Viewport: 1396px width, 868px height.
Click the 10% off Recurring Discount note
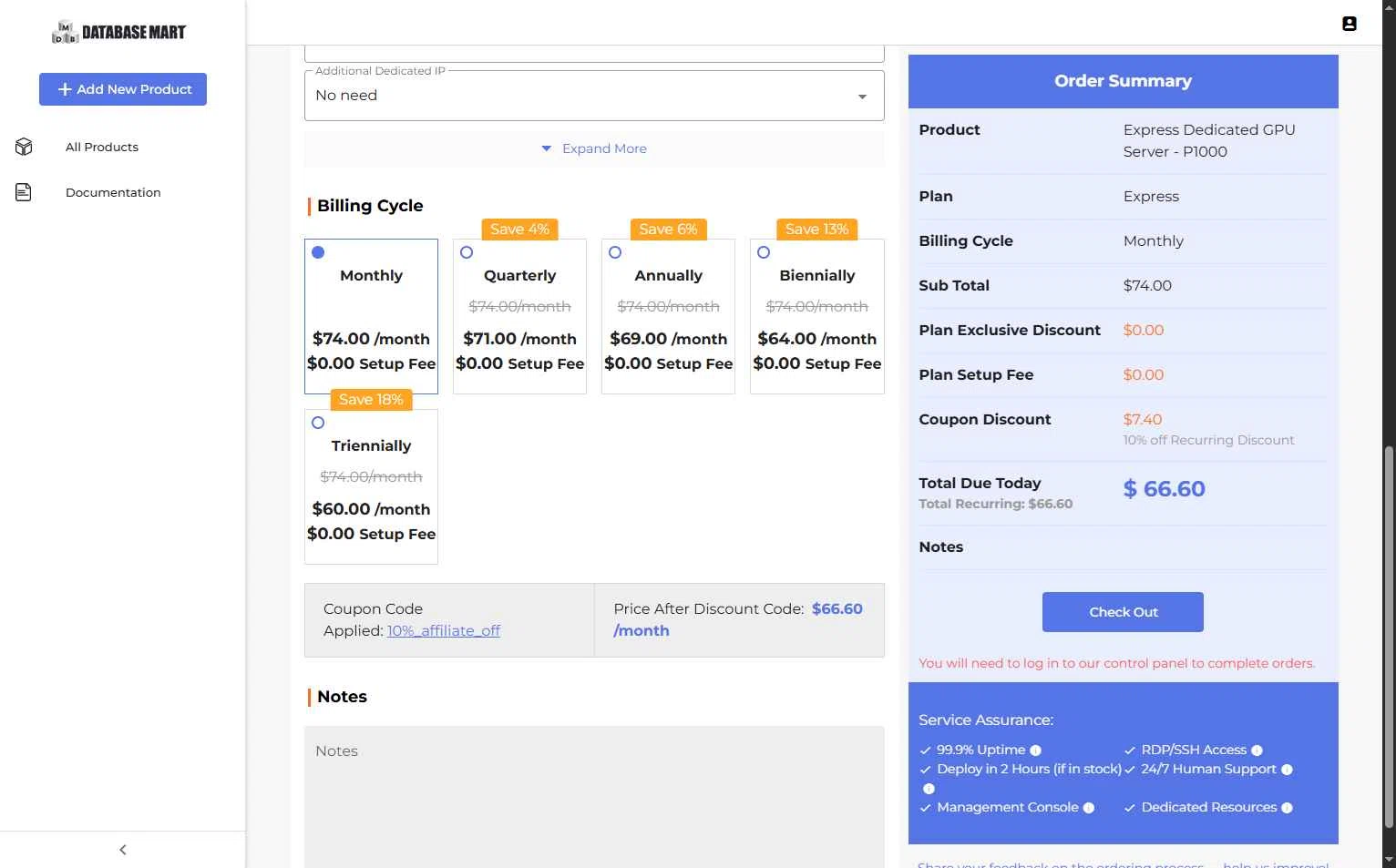click(1208, 440)
